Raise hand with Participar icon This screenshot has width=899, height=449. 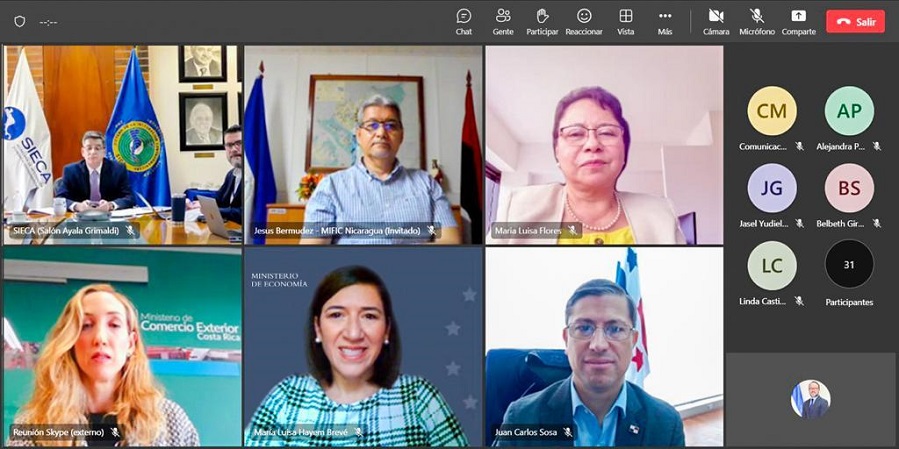(542, 21)
